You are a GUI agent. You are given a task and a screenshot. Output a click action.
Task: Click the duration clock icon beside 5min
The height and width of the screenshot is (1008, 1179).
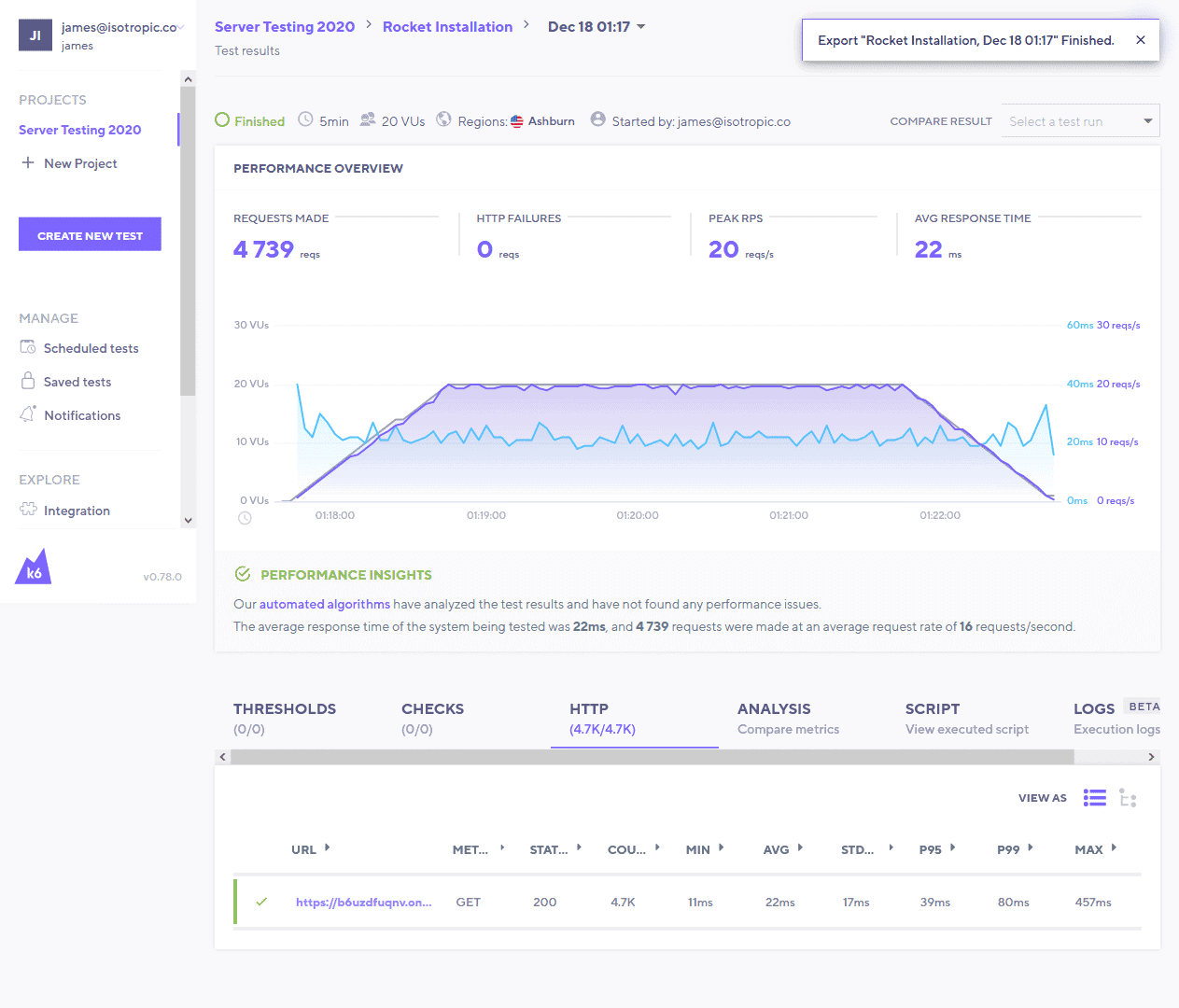pyautogui.click(x=305, y=119)
